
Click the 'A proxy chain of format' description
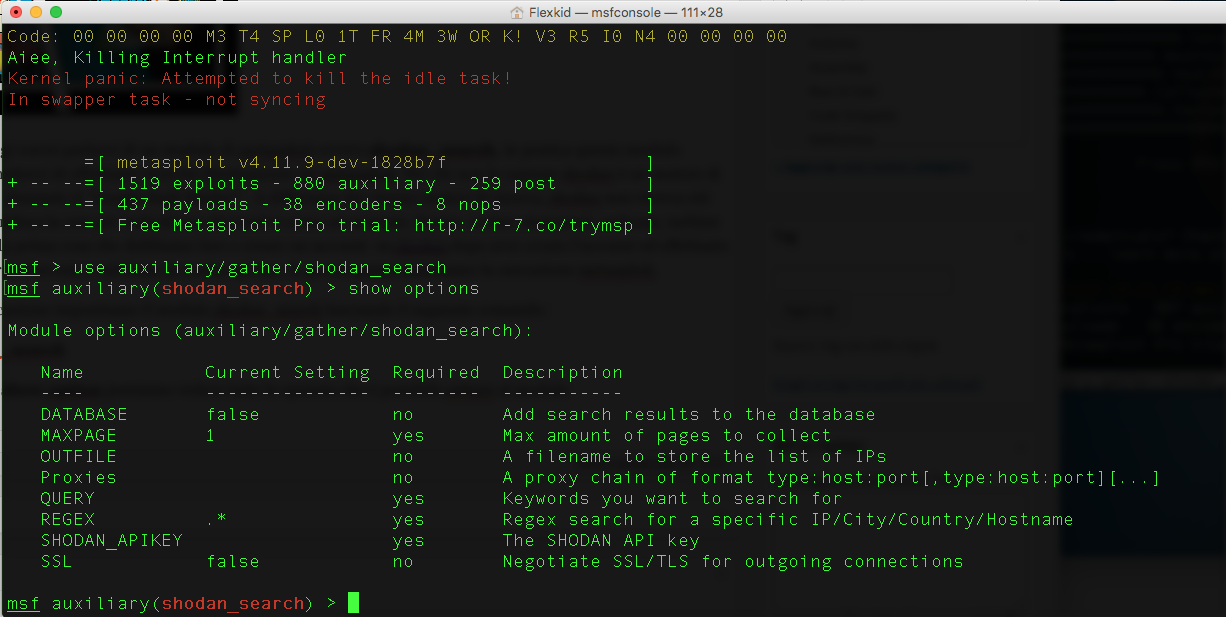832,477
